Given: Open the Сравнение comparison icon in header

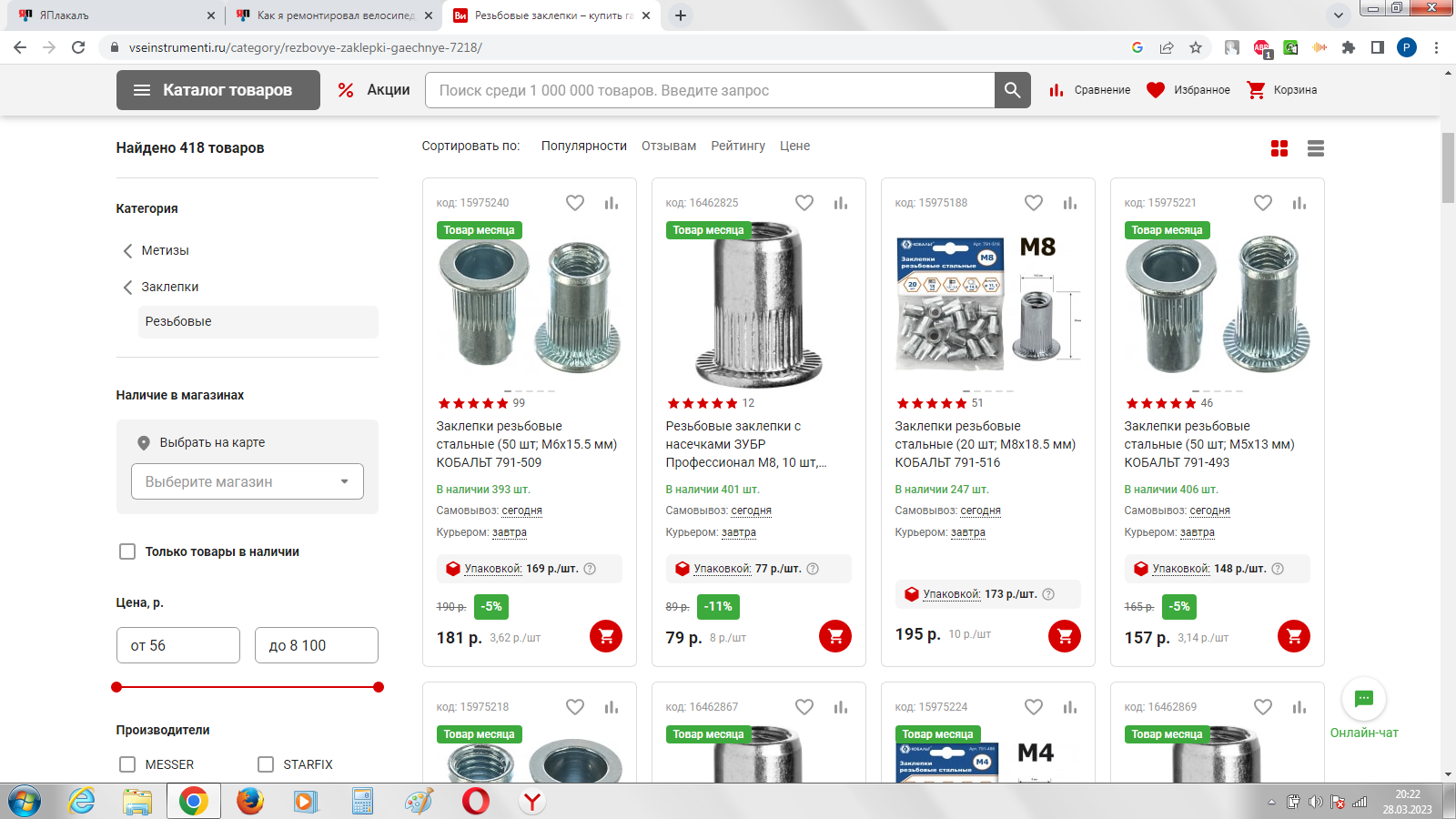Looking at the screenshot, I should [1057, 90].
